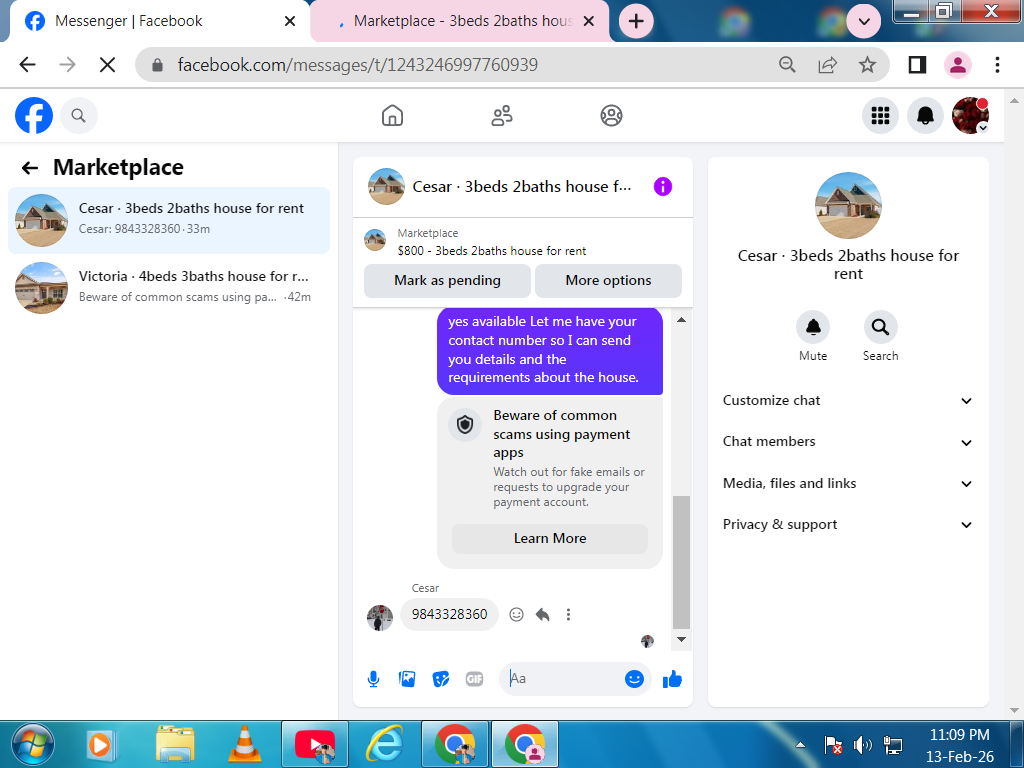Select Victoria 4beds 3baths conversation
The width and height of the screenshot is (1024, 768).
pyautogui.click(x=168, y=288)
